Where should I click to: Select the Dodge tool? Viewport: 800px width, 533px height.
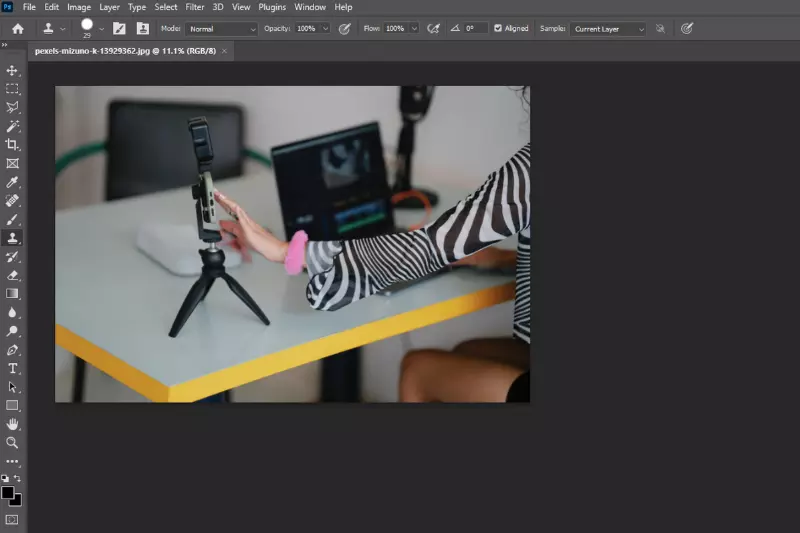(12, 331)
